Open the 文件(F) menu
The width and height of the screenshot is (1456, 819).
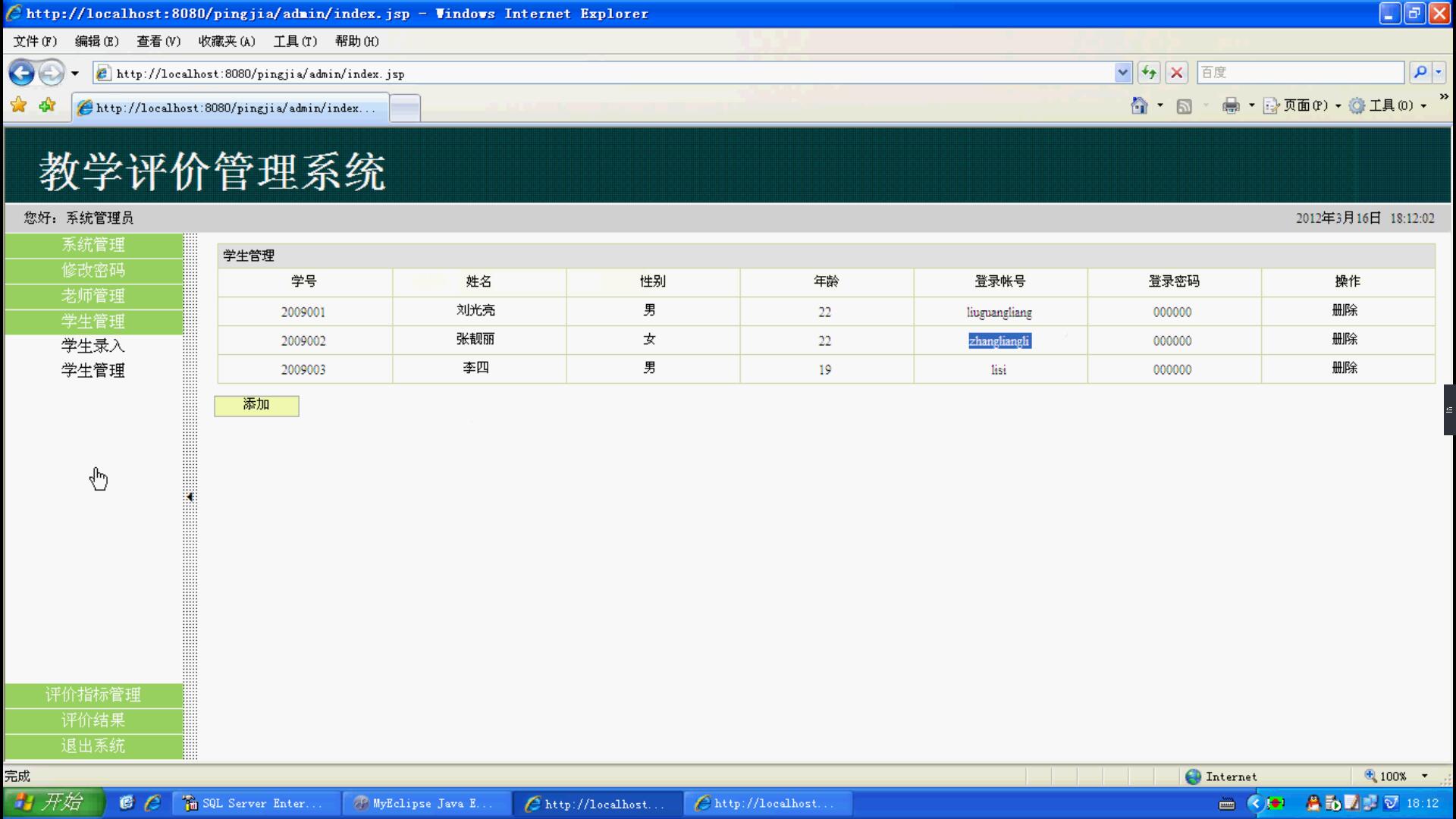[35, 41]
